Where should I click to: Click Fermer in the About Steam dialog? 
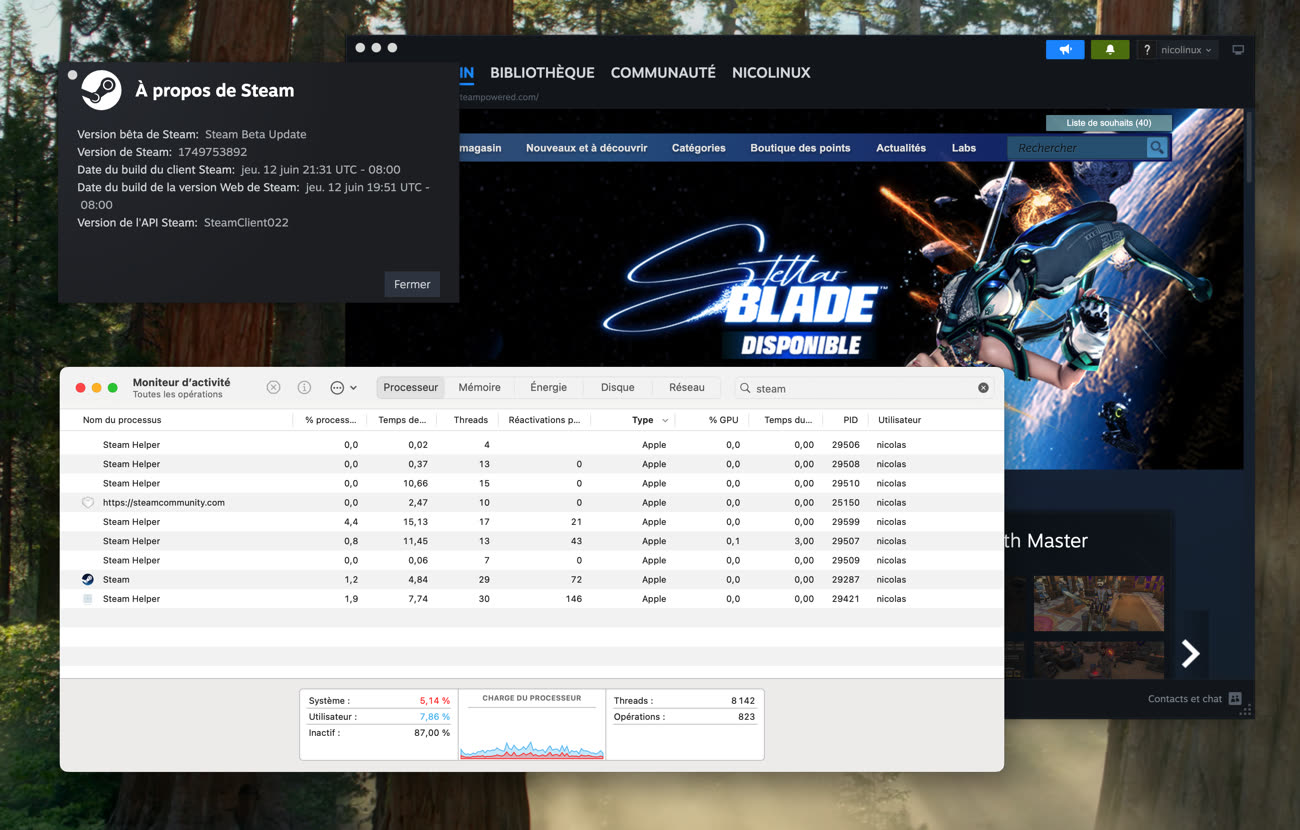pyautogui.click(x=412, y=284)
